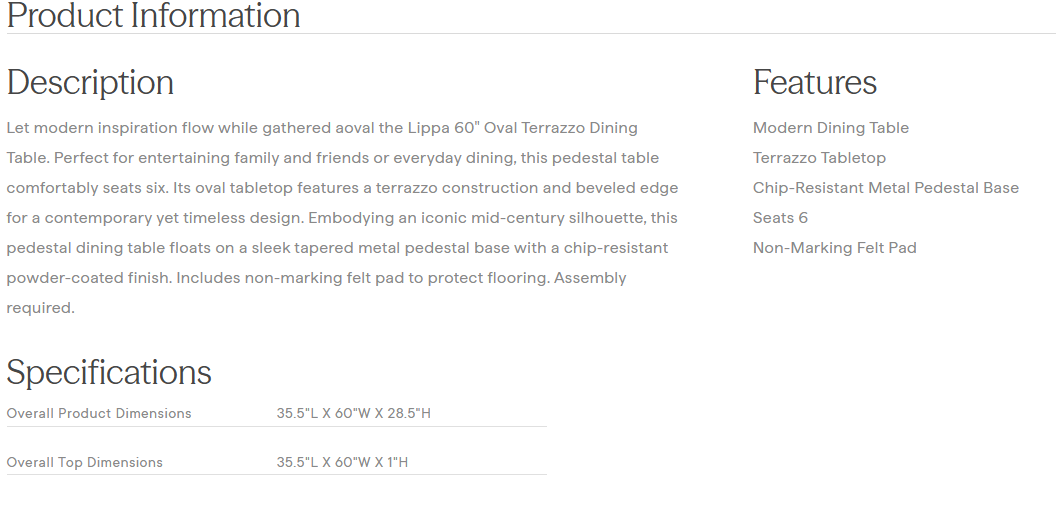This screenshot has height=514, width=1056.
Task: Click the 35.5"L X 60"W X 28.5"H value
Action: point(354,413)
